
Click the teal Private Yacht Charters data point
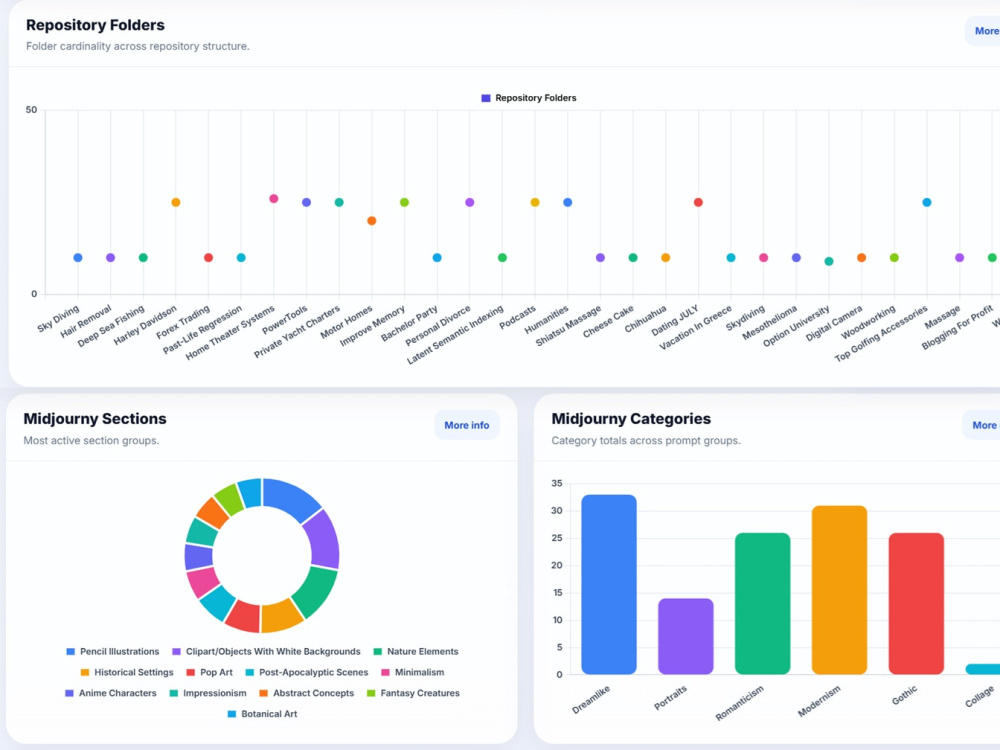point(339,202)
